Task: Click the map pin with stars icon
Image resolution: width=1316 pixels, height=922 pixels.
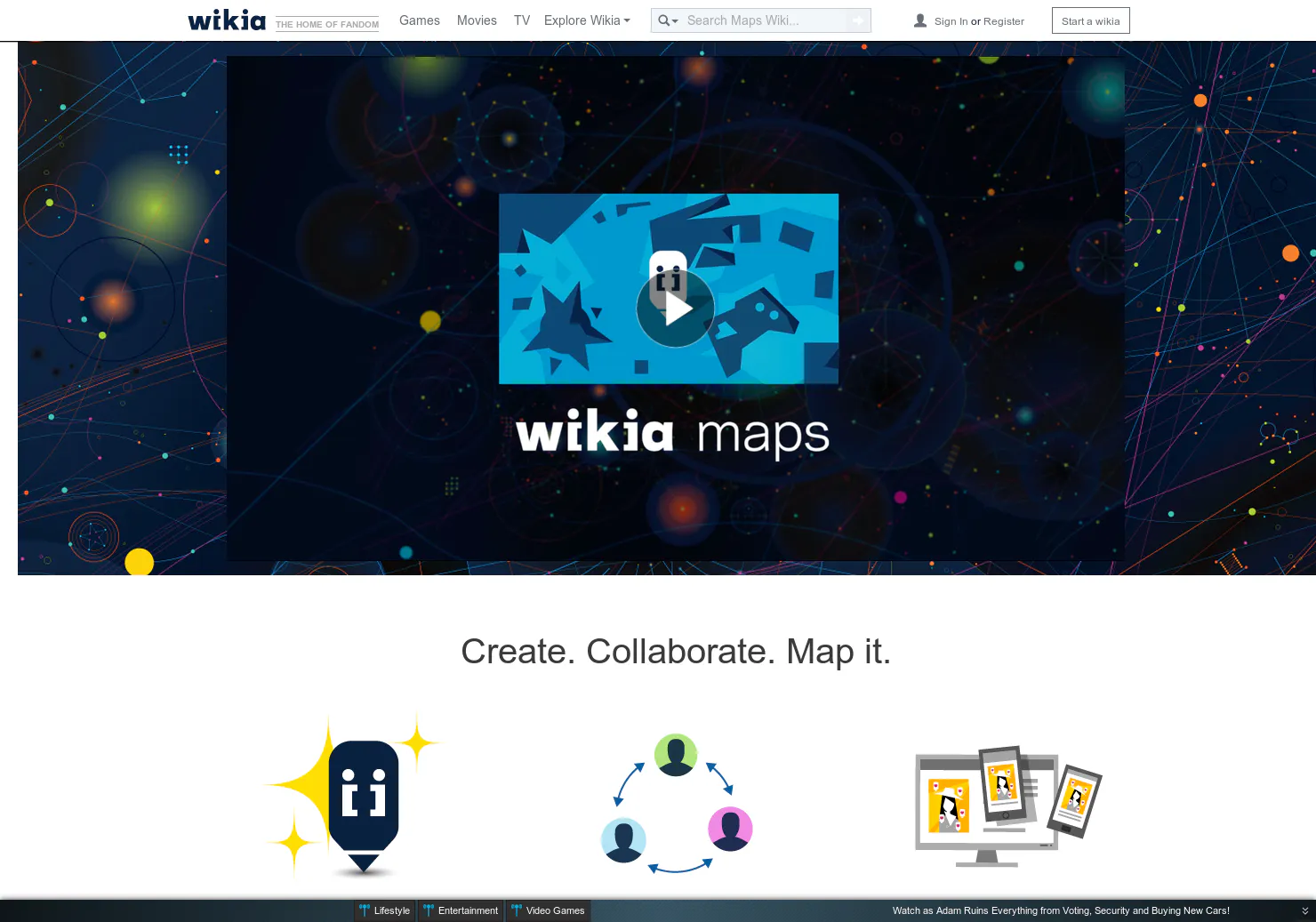Action: tap(353, 796)
